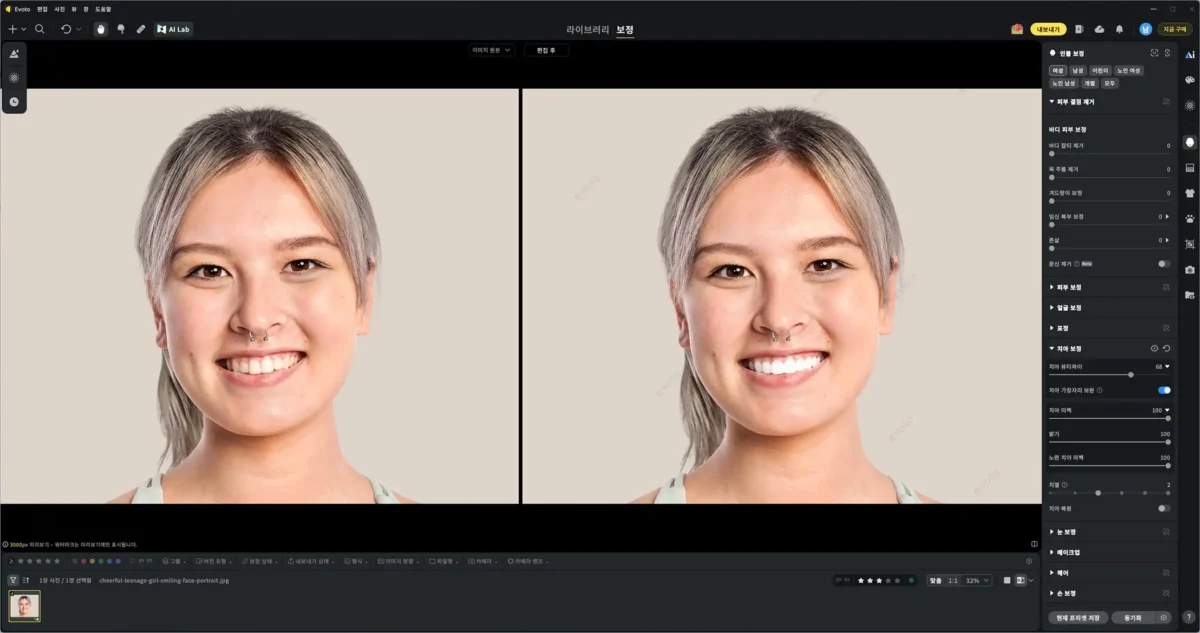Switch to the 라이브러리 tab
The image size is (1200, 633).
587,30
